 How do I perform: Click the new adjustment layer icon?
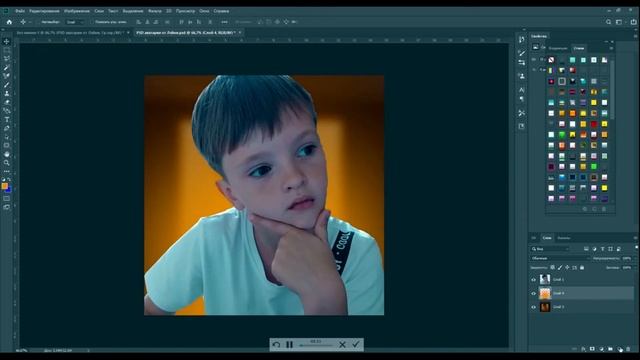click(x=601, y=349)
